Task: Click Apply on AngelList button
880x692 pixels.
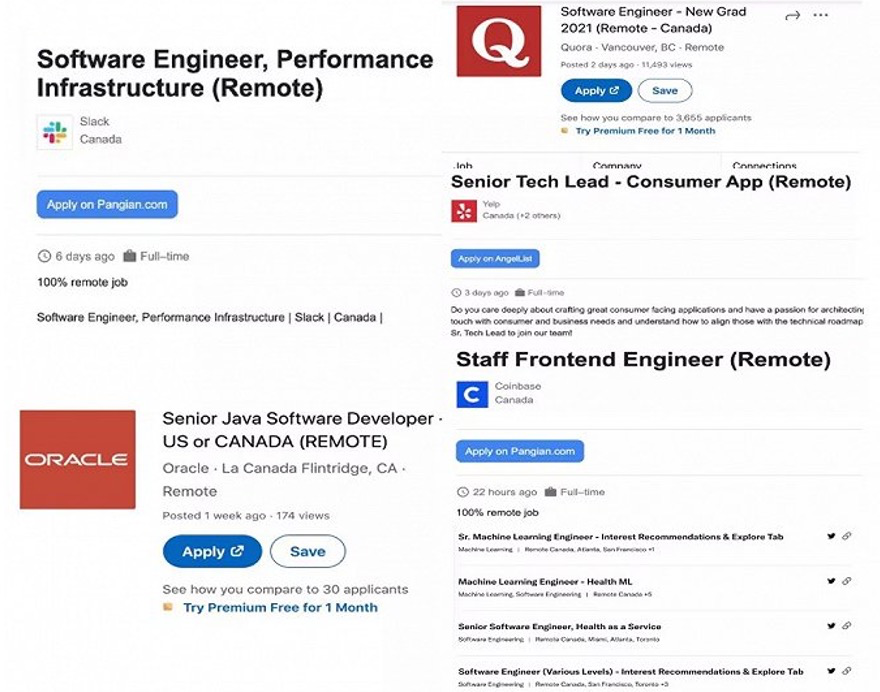Action: pos(495,258)
